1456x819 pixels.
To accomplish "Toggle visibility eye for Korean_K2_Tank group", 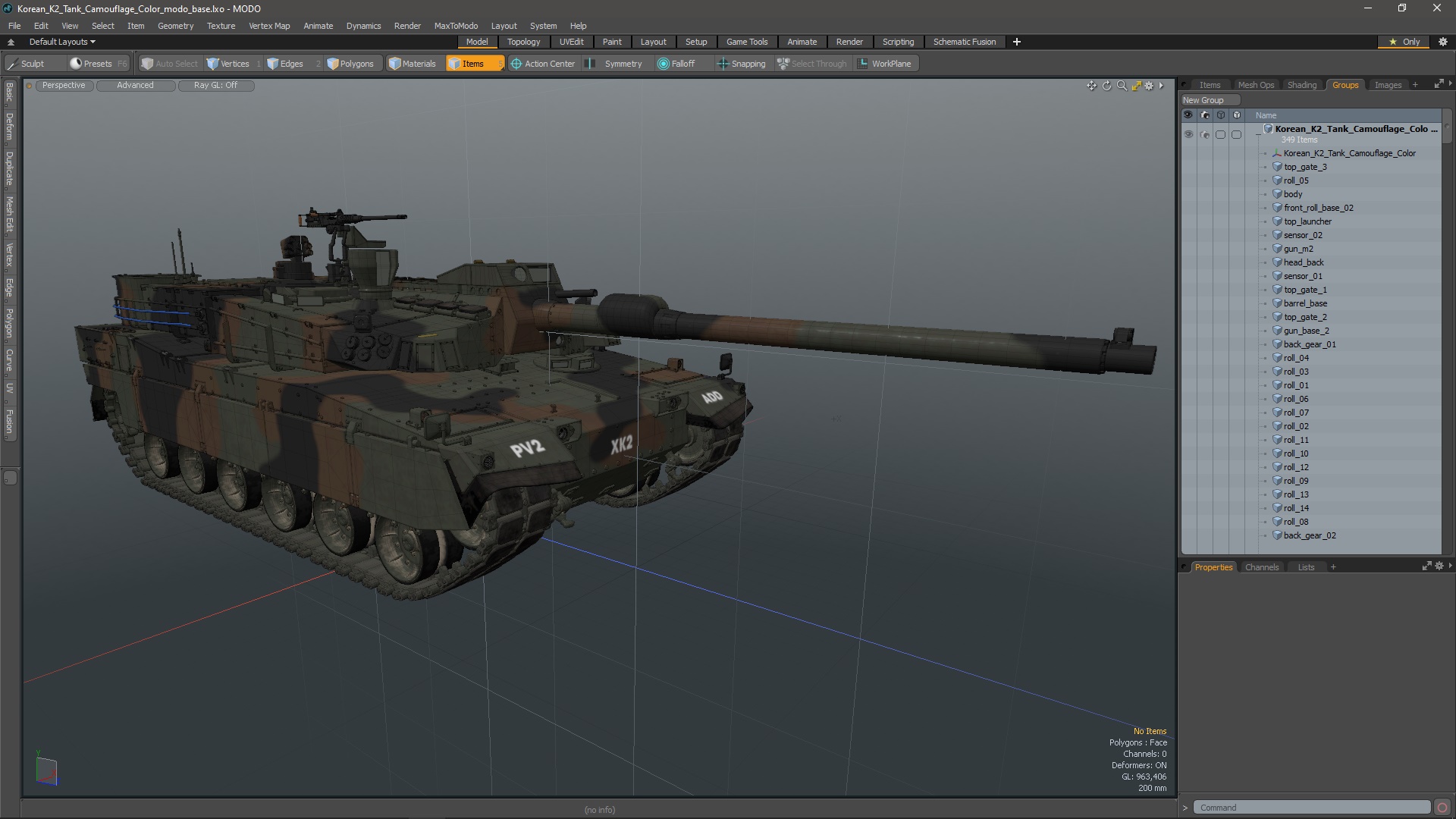I will [1188, 134].
